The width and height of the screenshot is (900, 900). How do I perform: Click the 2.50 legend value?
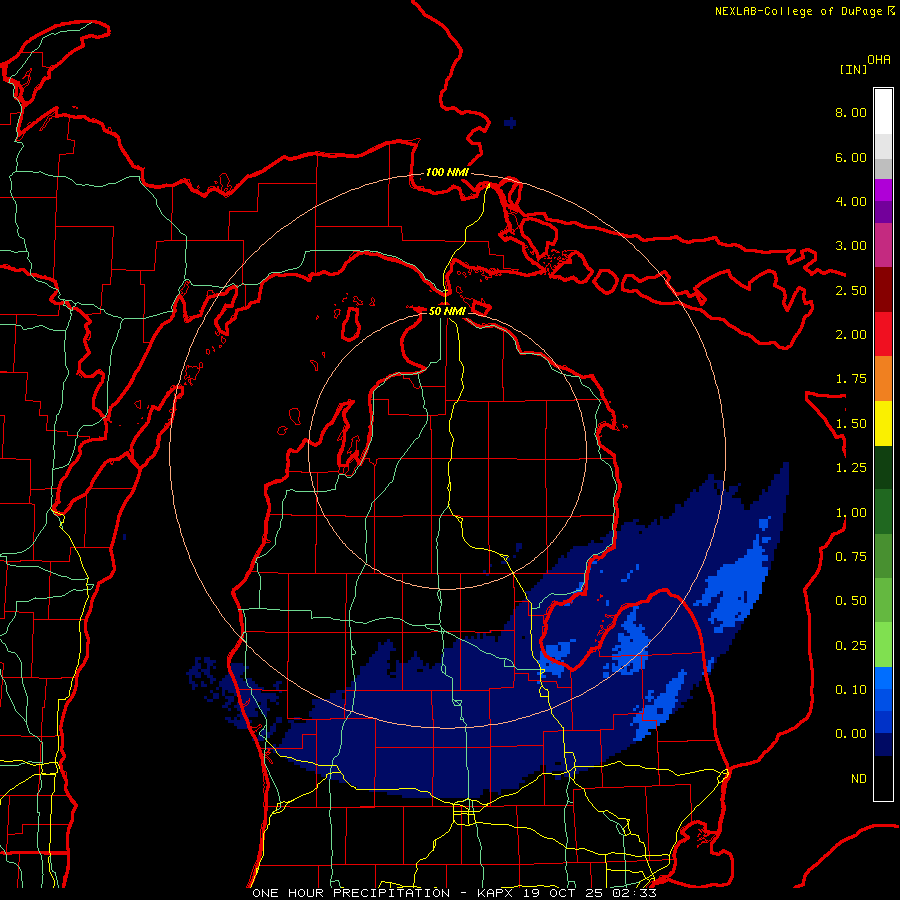point(851,290)
